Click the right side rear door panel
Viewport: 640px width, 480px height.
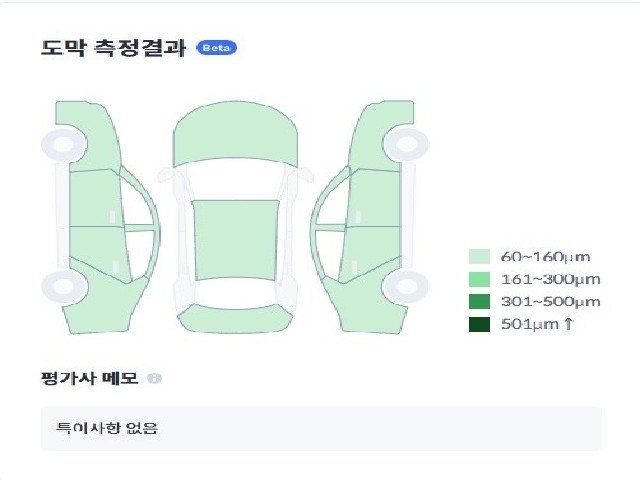tap(369, 253)
